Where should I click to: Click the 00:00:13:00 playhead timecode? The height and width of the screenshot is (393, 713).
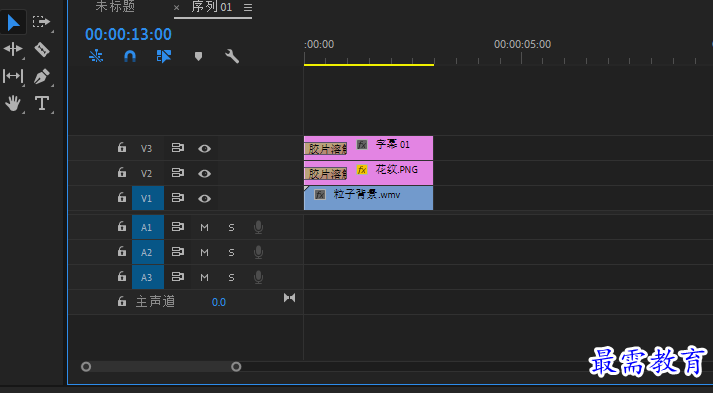(x=128, y=35)
